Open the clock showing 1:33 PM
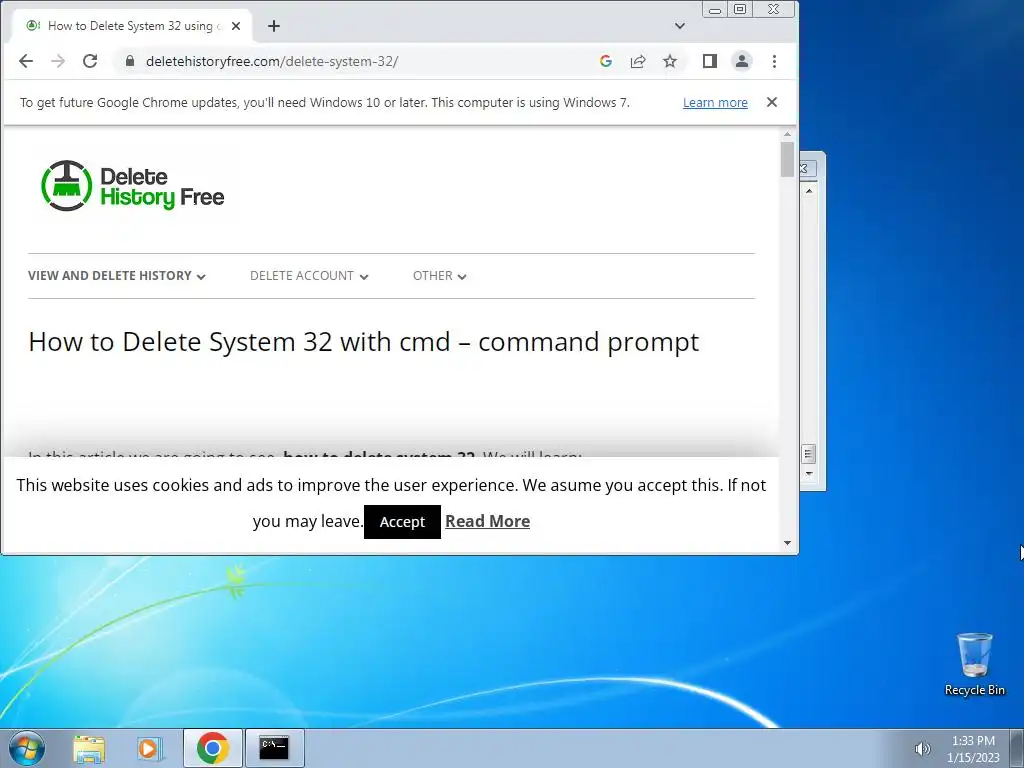This screenshot has width=1024, height=768. point(973,749)
